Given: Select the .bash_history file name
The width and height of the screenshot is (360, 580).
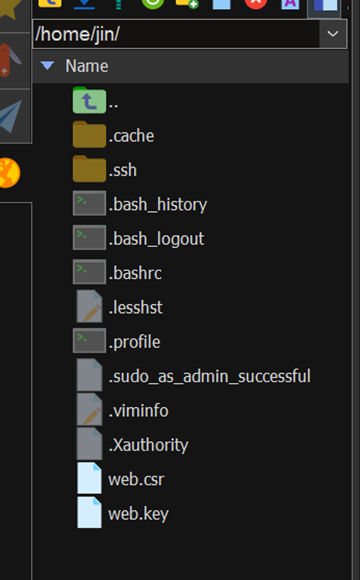Looking at the screenshot, I should [x=158, y=205].
